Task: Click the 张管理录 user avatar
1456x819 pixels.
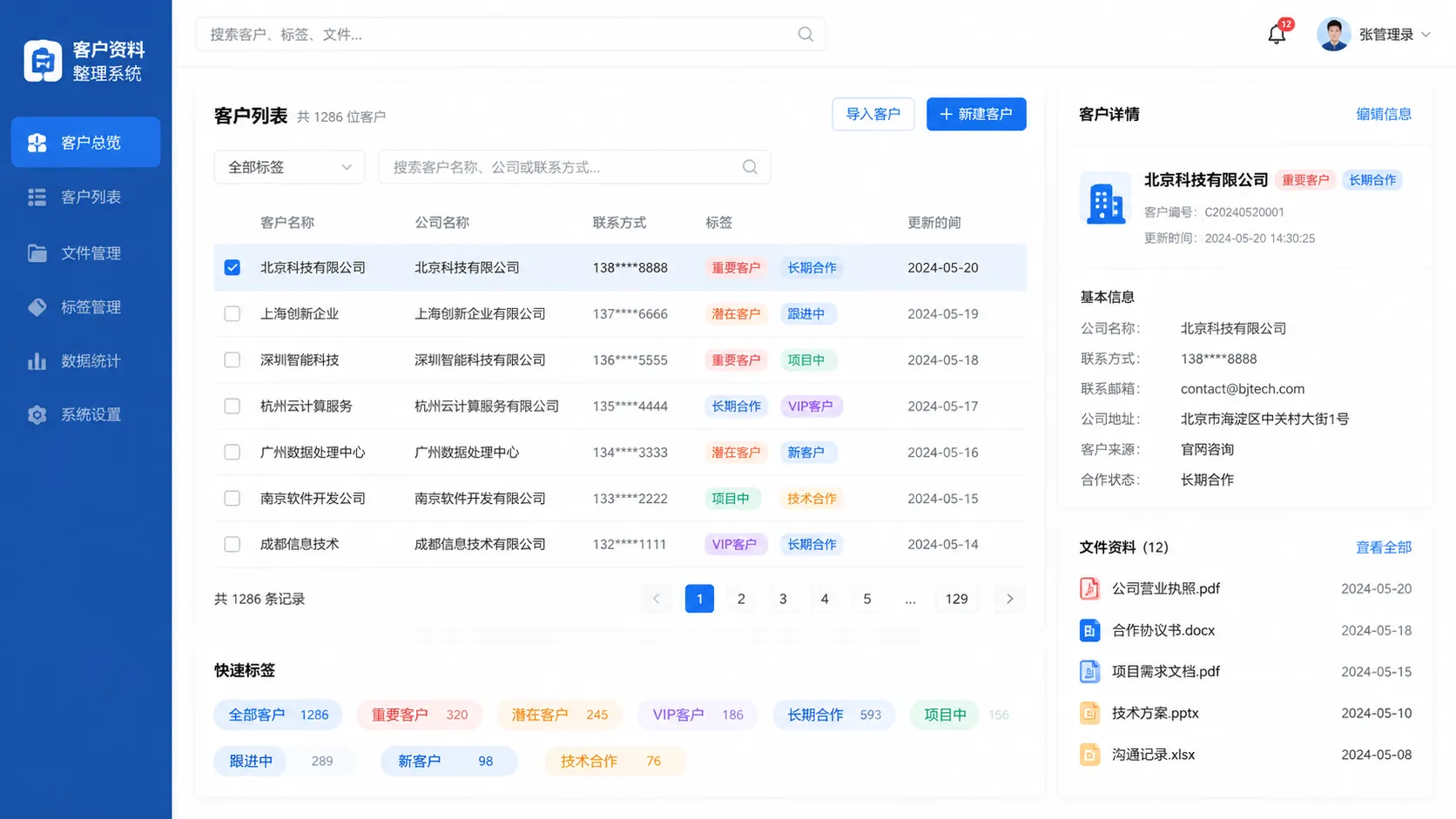Action: click(1333, 34)
